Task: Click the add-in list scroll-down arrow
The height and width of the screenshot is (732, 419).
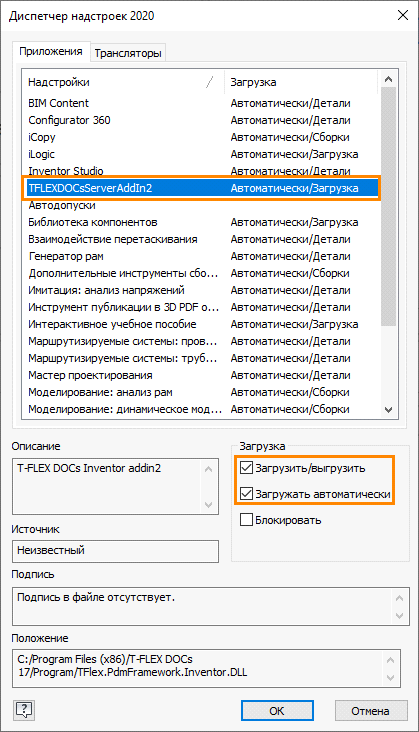Action: 388,410
